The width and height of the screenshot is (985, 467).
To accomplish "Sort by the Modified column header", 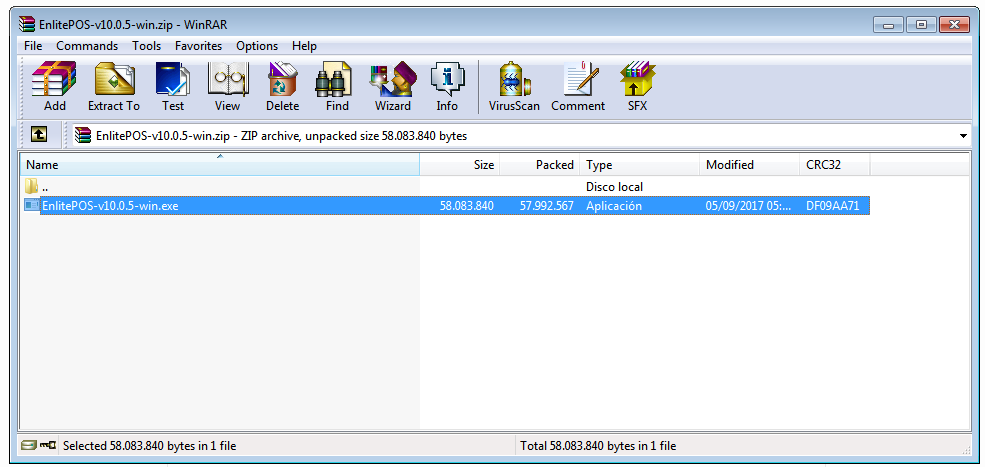I will coord(749,165).
